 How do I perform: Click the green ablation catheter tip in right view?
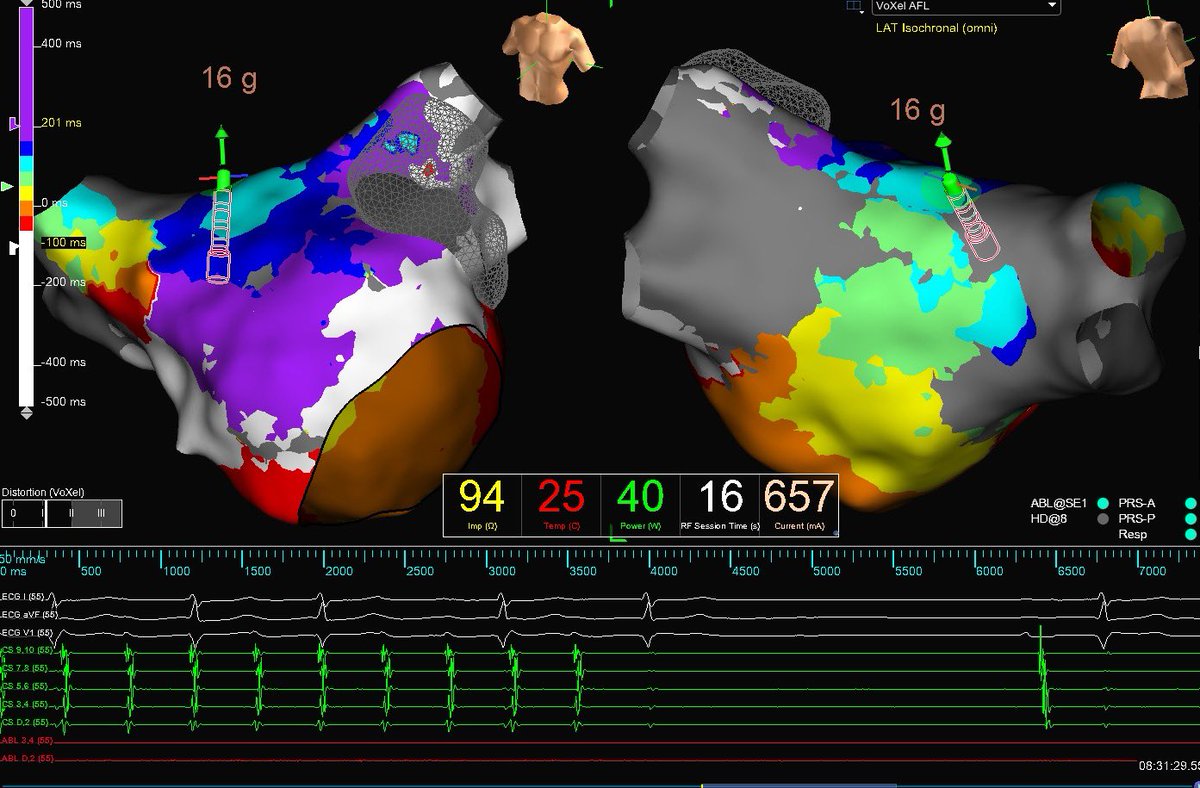(x=951, y=183)
